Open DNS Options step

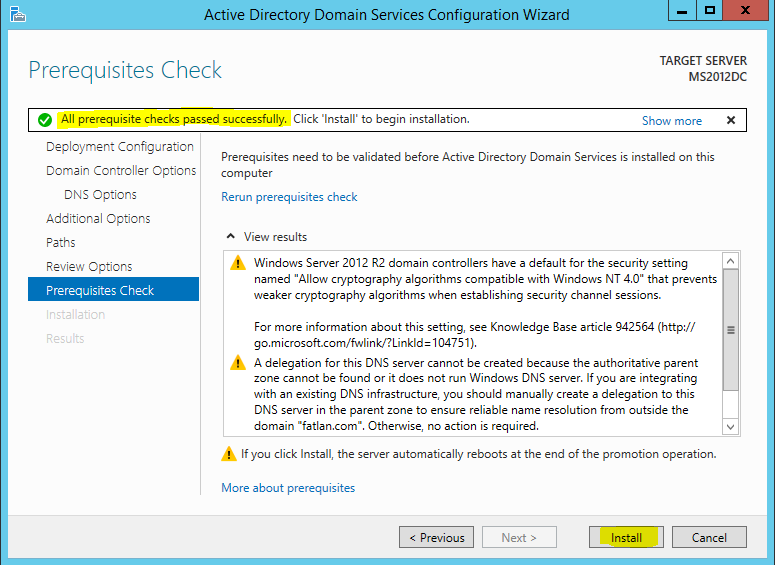pyautogui.click(x=100, y=195)
